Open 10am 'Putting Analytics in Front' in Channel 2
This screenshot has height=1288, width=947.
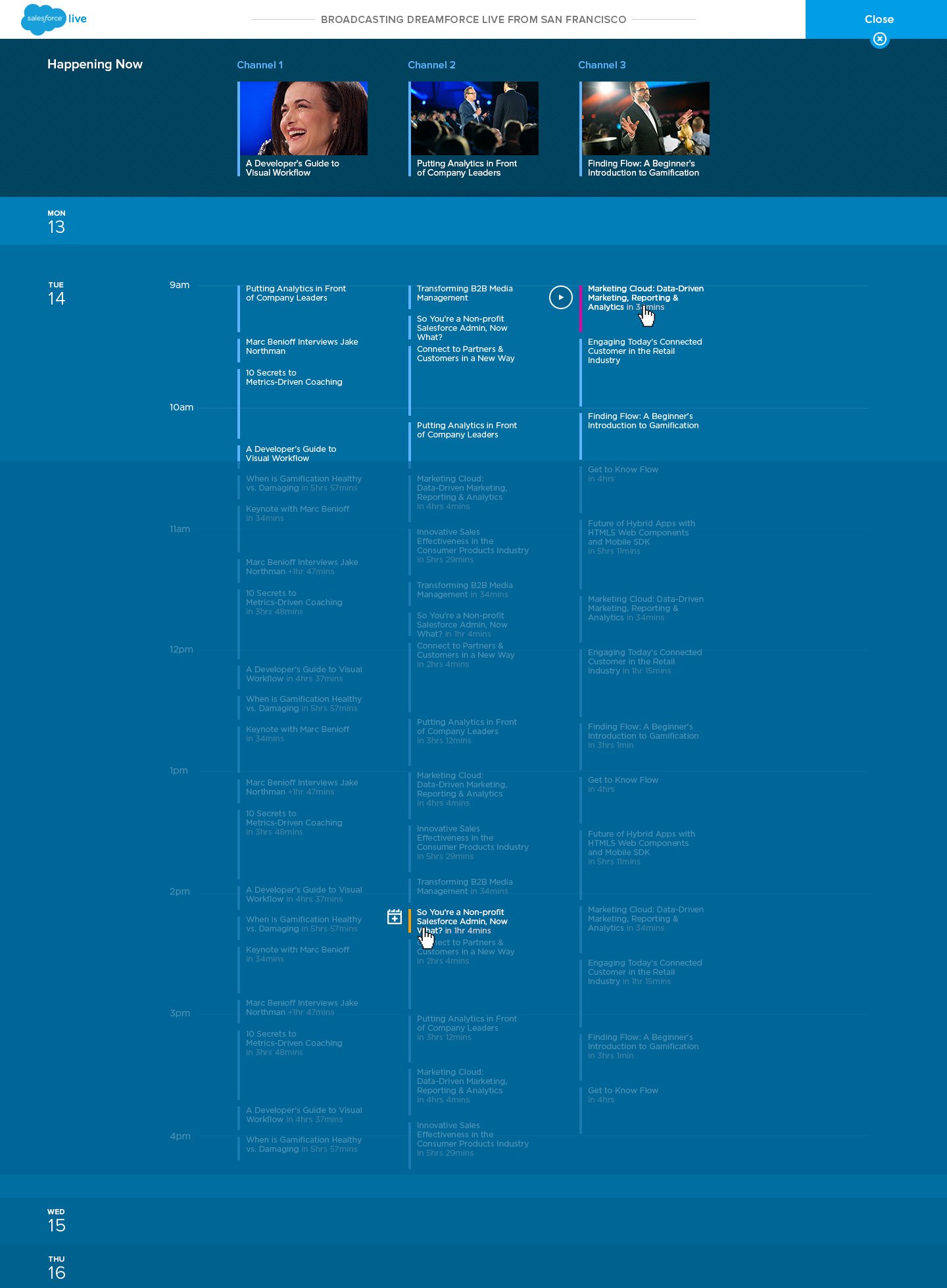(467, 430)
